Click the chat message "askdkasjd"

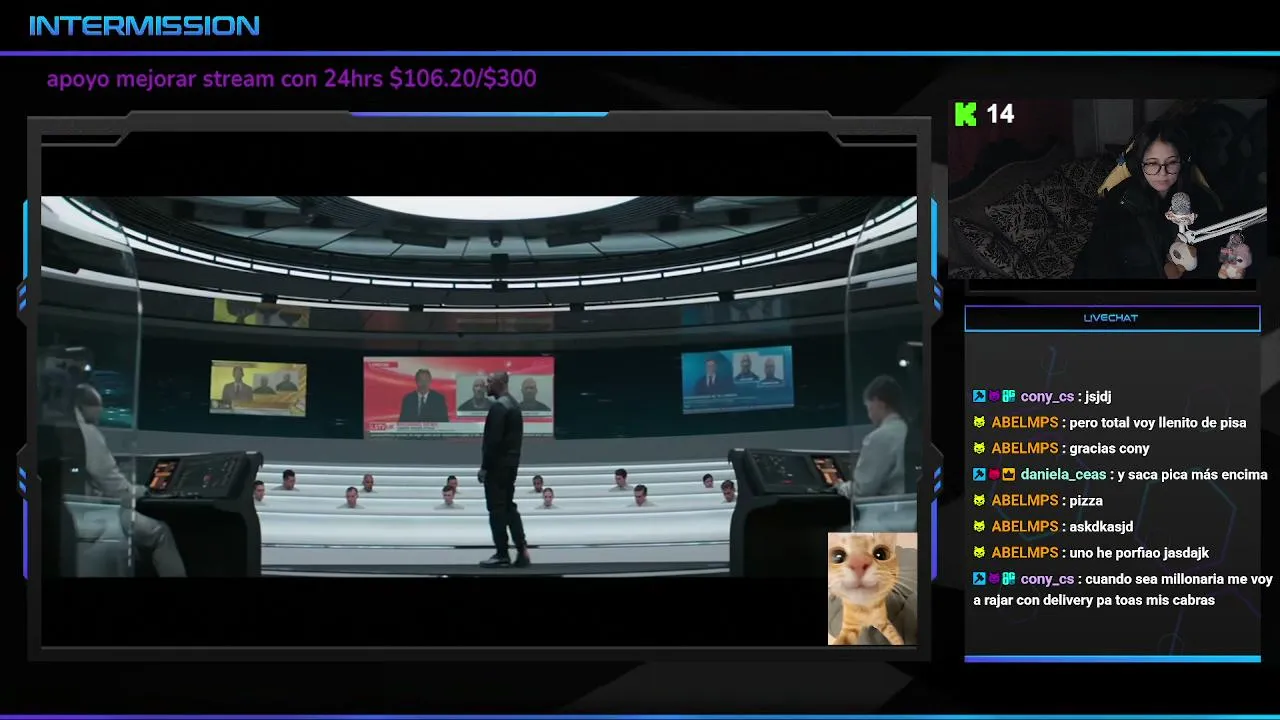point(1101,527)
